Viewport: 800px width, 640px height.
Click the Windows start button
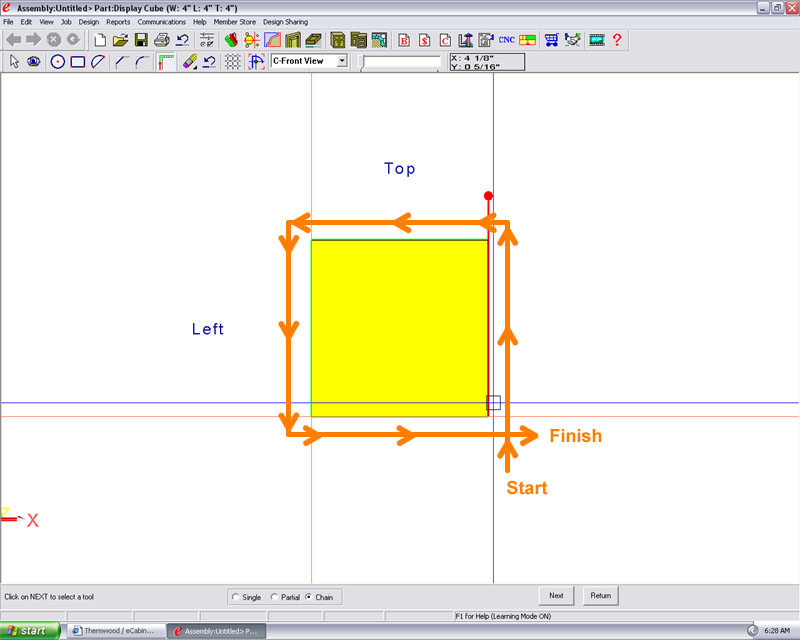pos(30,631)
